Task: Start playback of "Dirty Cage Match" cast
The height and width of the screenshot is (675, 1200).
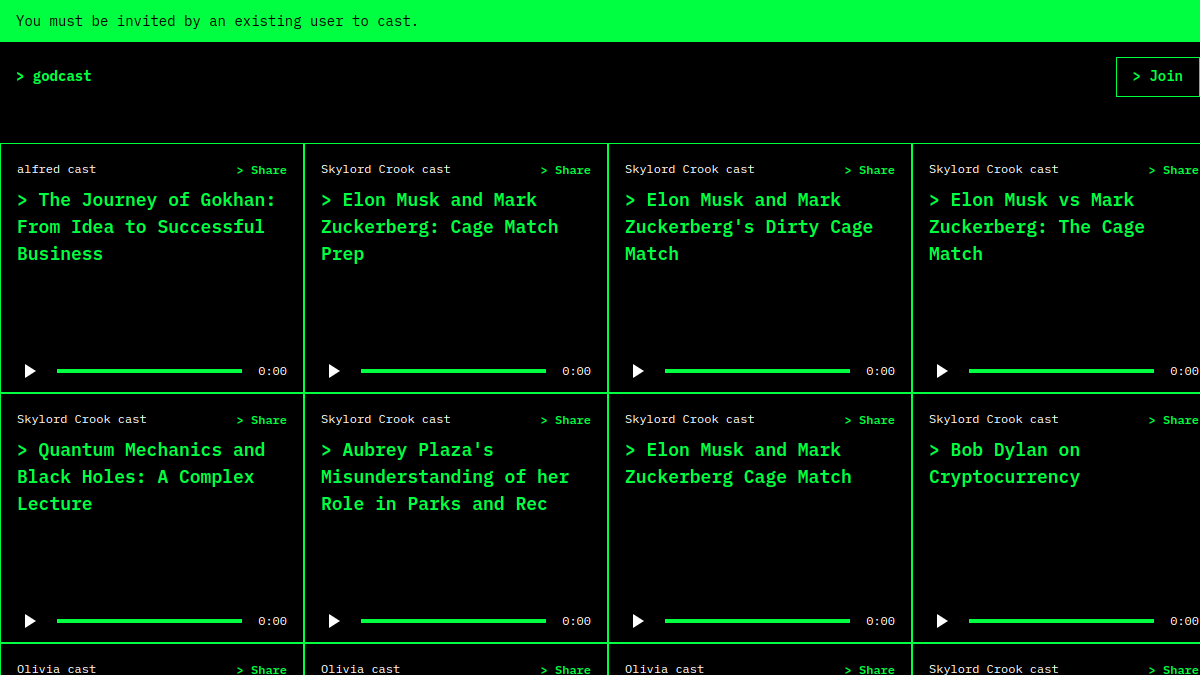Action: [x=638, y=371]
